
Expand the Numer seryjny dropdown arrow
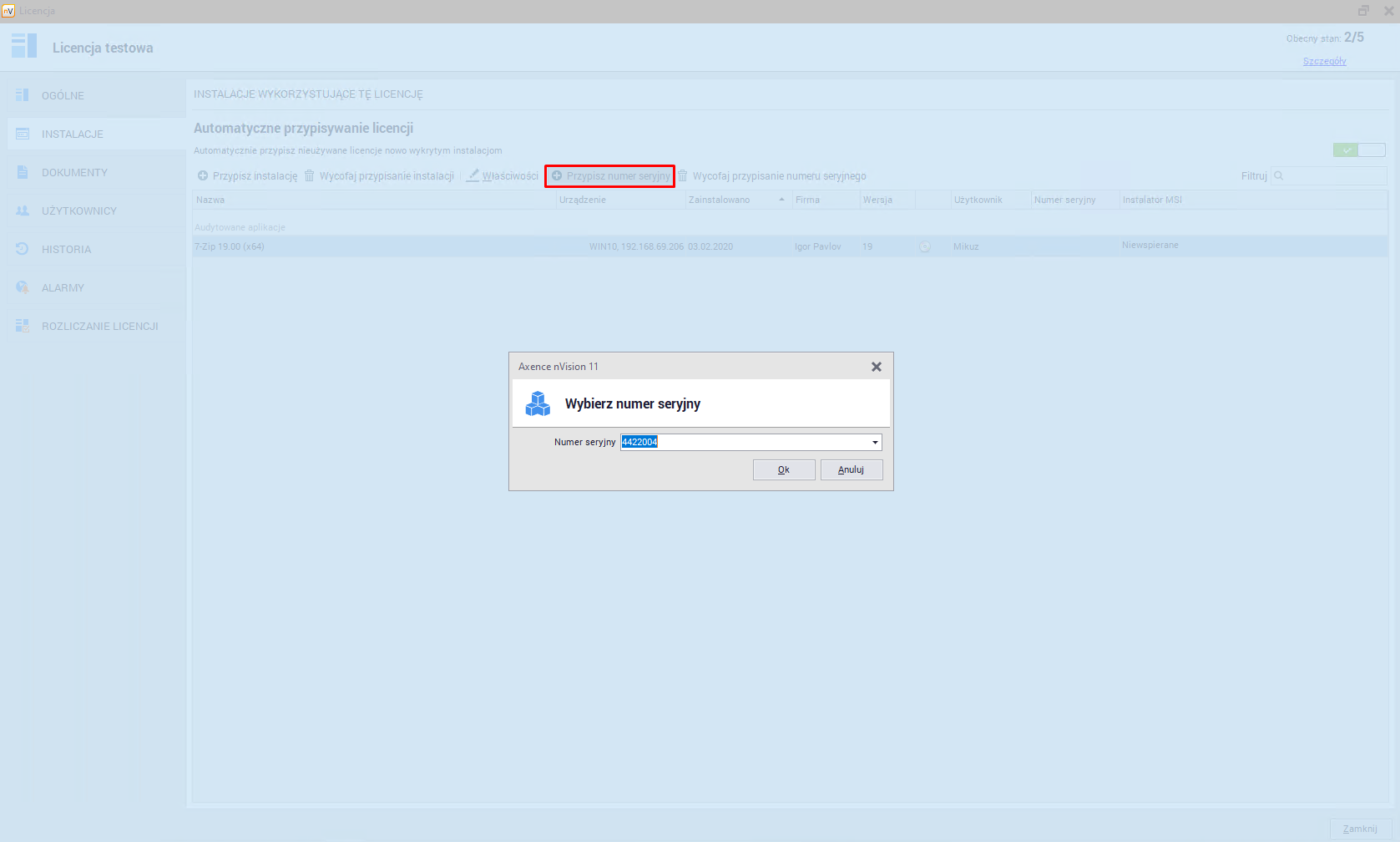pos(874,443)
